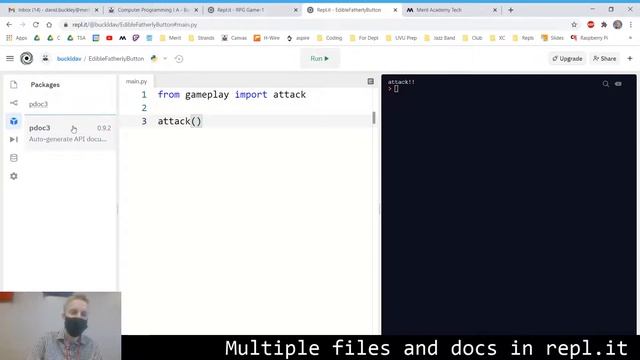This screenshot has width=640, height=360.
Task: Click the Upgrade button
Action: tap(567, 59)
